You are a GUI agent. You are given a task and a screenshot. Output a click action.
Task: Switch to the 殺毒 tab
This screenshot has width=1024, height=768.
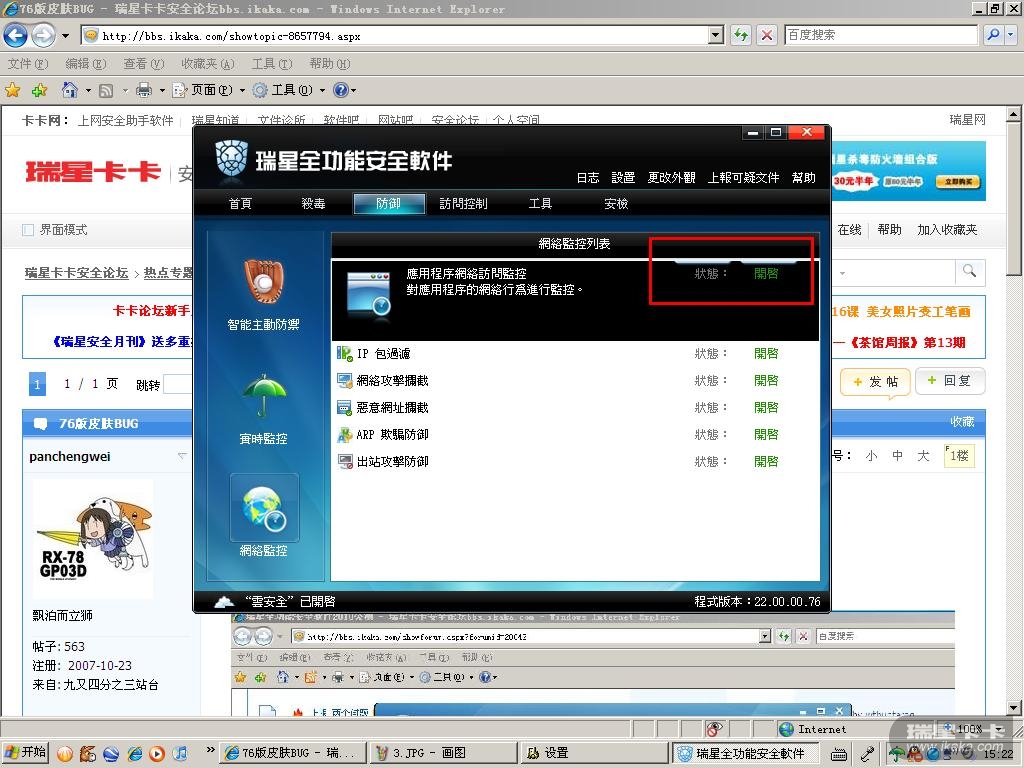coord(313,204)
